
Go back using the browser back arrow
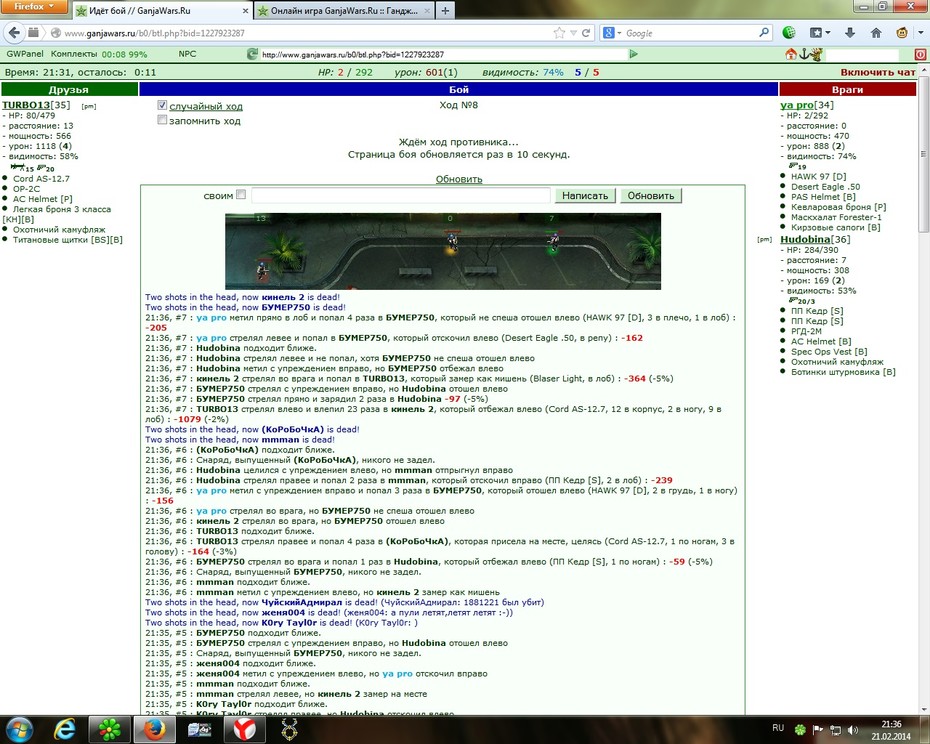(14, 33)
